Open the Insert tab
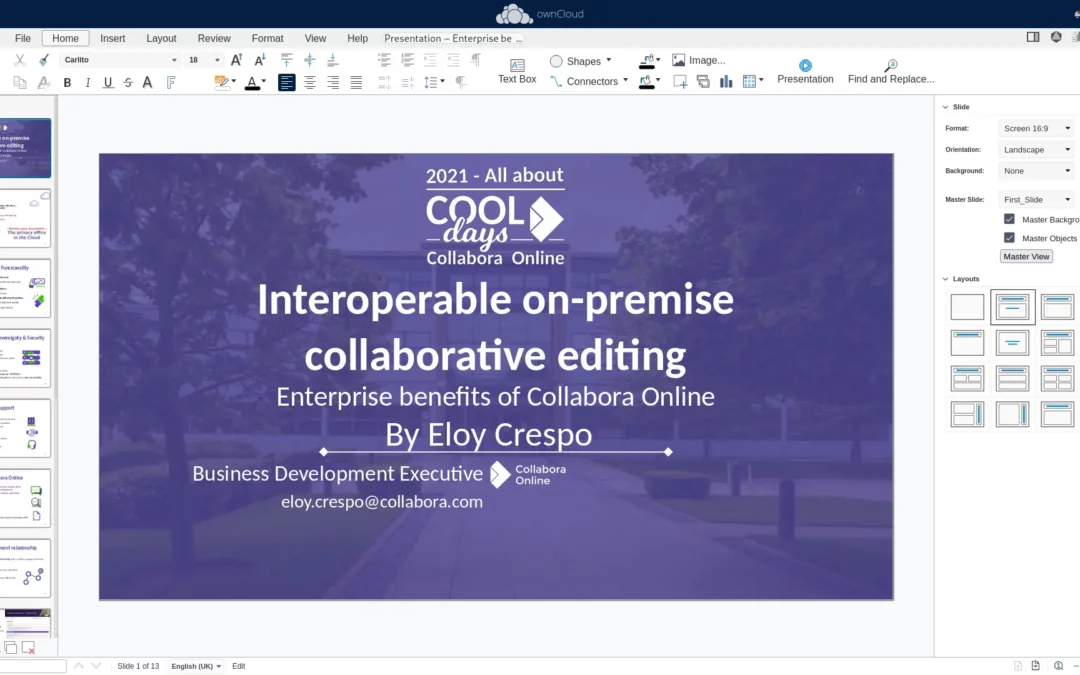The image size is (1080, 675). [x=112, y=39]
